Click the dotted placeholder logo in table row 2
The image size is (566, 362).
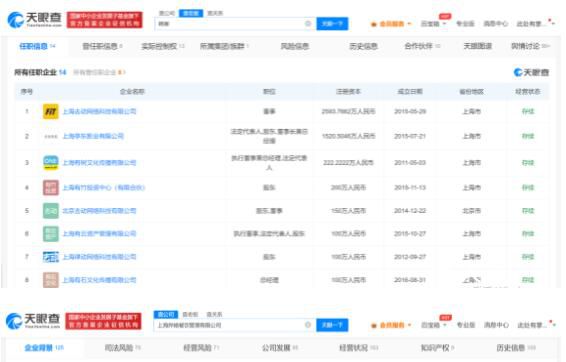pyautogui.click(x=51, y=136)
